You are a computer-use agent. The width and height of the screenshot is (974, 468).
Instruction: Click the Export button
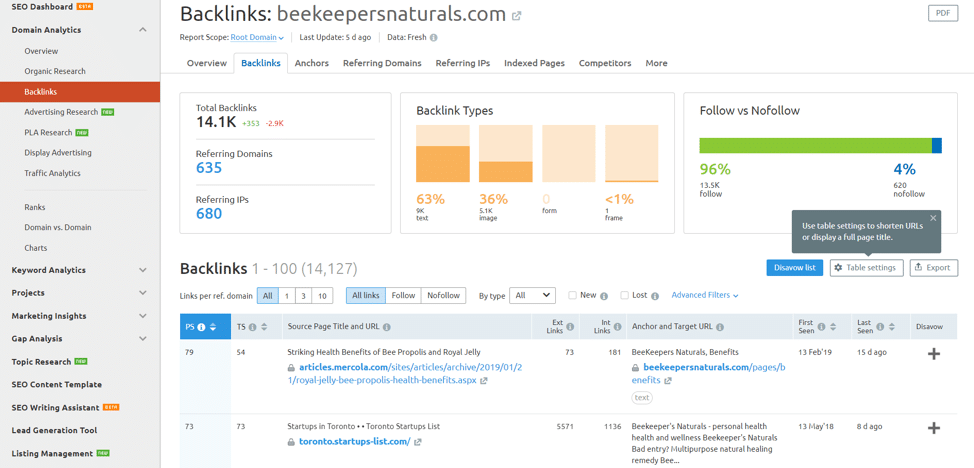point(934,268)
